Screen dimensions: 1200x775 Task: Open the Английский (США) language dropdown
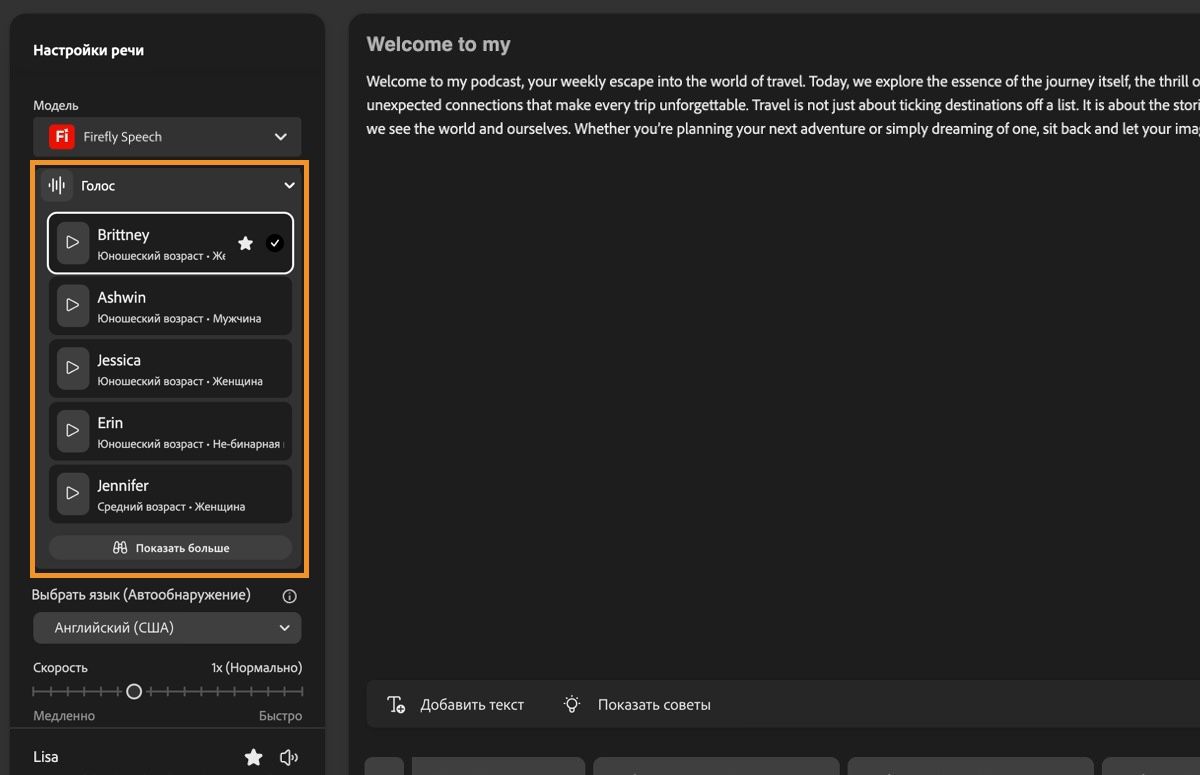167,628
